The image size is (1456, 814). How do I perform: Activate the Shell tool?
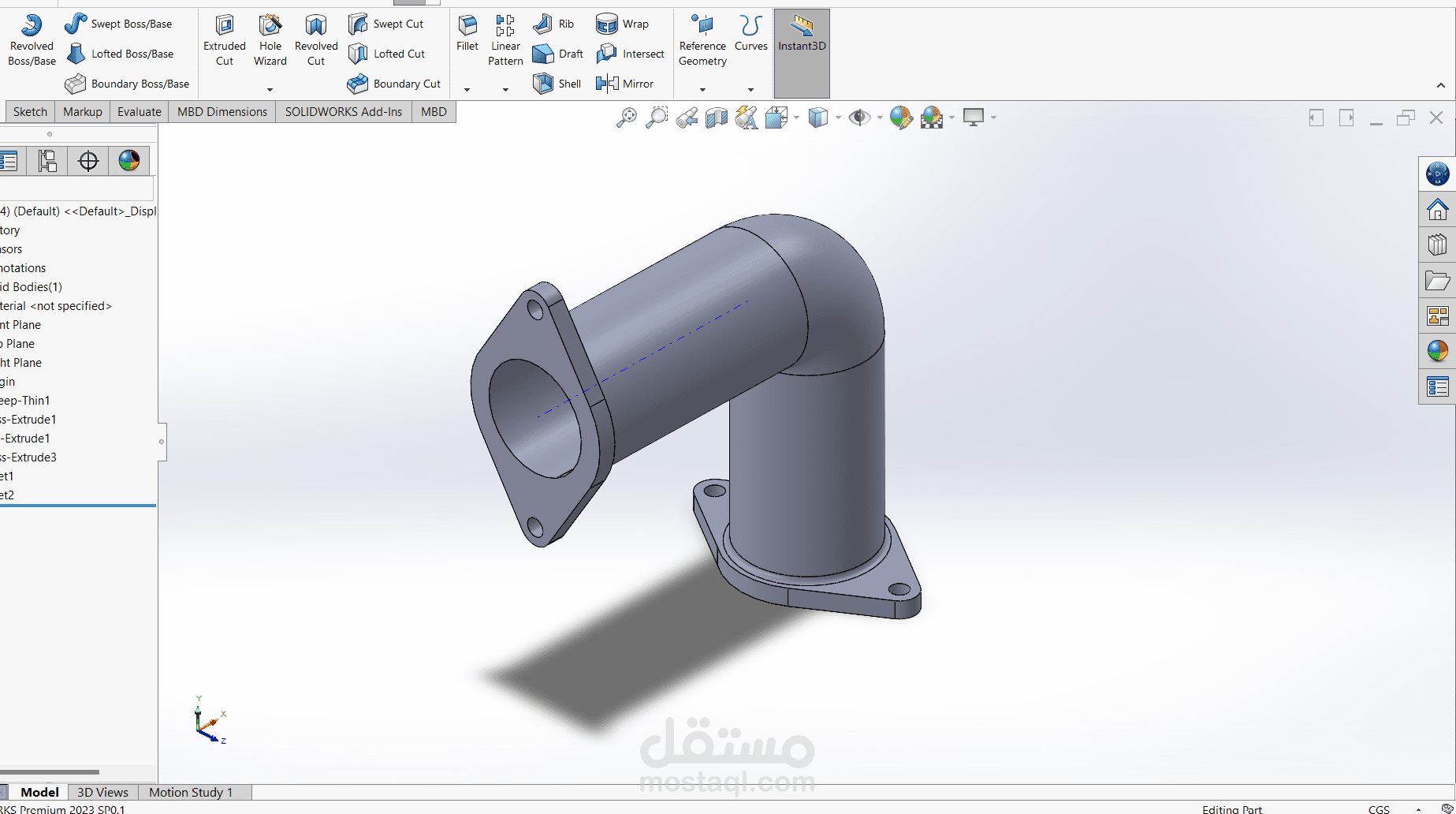557,83
